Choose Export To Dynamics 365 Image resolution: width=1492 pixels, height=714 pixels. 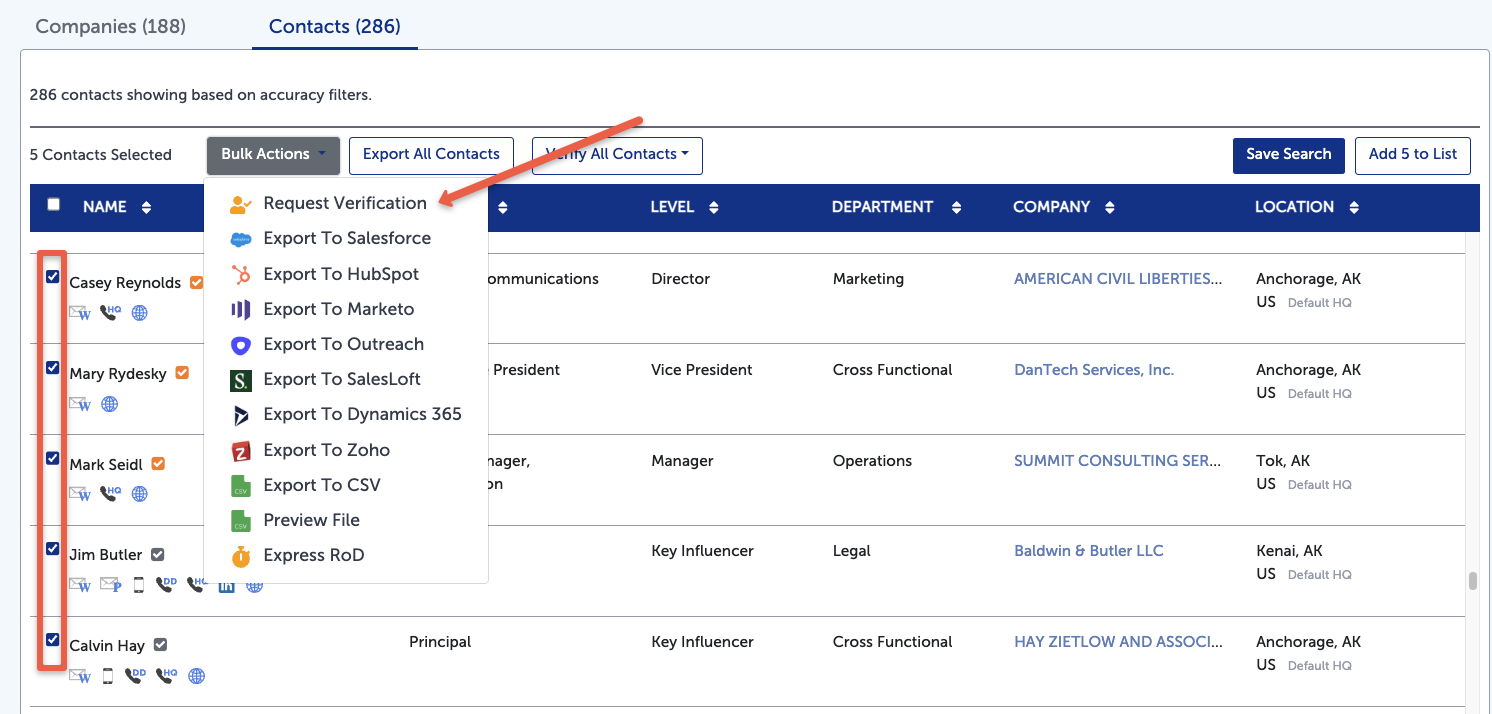346,414
